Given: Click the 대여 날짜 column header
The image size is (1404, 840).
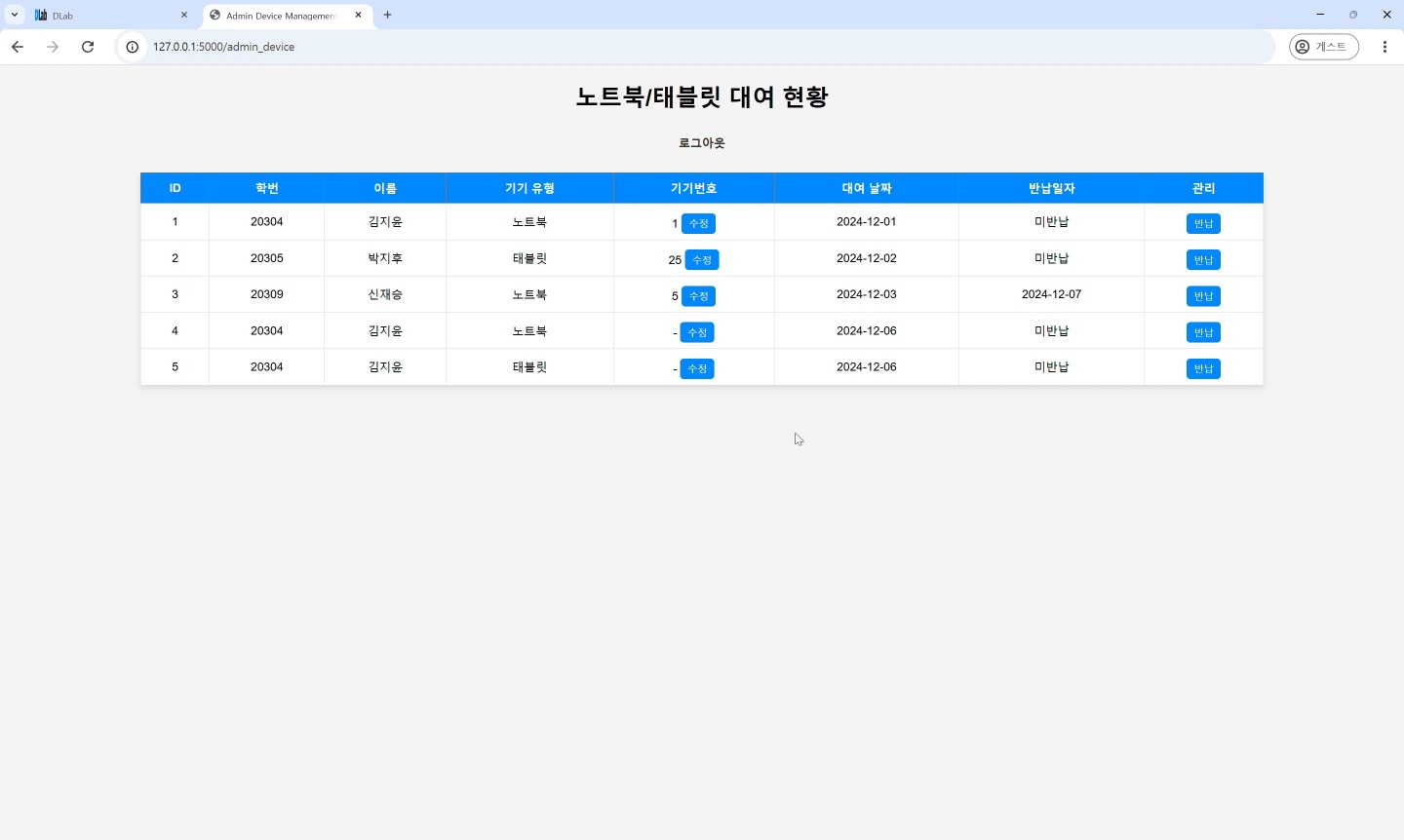Looking at the screenshot, I should tap(867, 188).
